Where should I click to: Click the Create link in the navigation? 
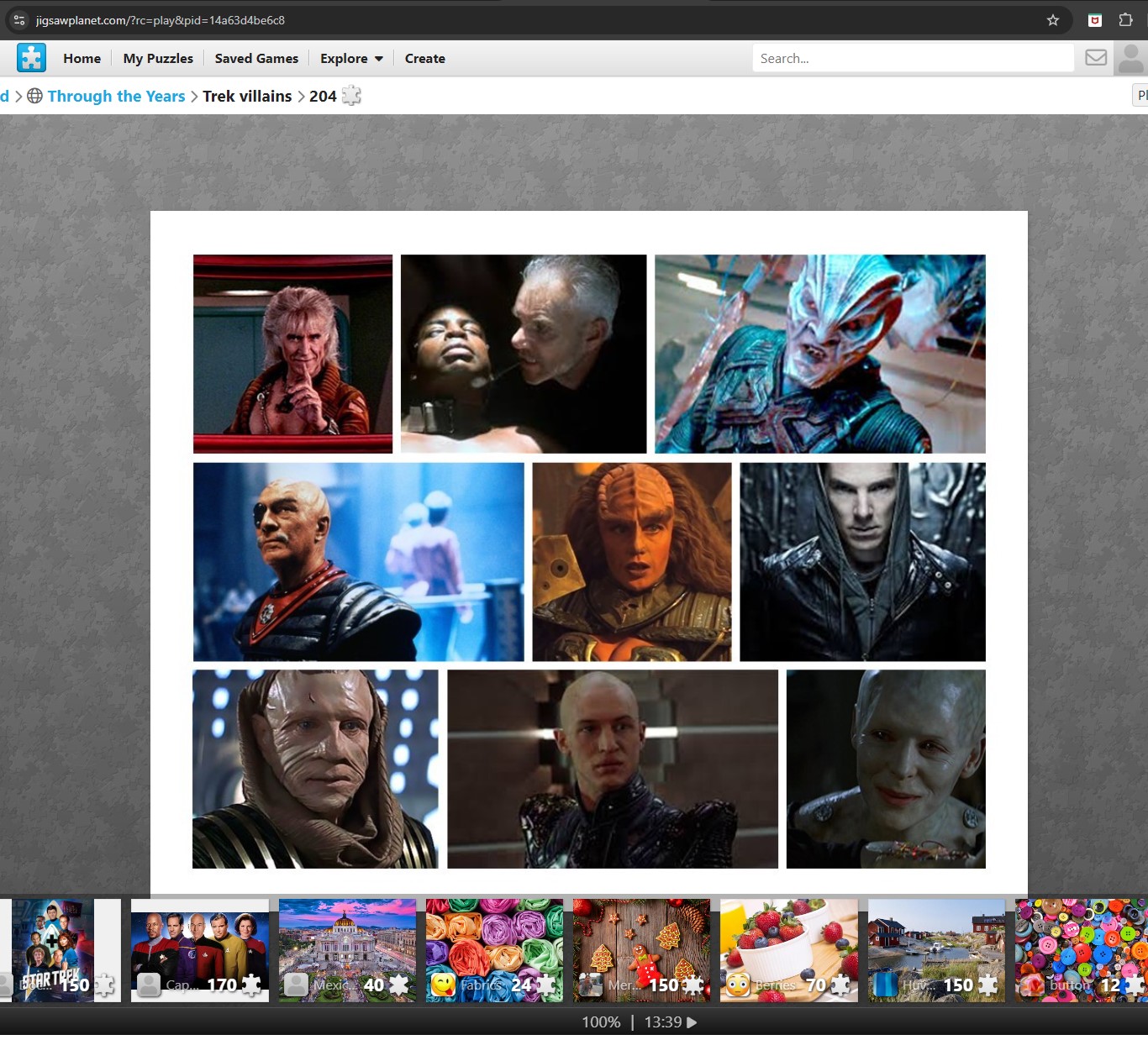coord(424,59)
